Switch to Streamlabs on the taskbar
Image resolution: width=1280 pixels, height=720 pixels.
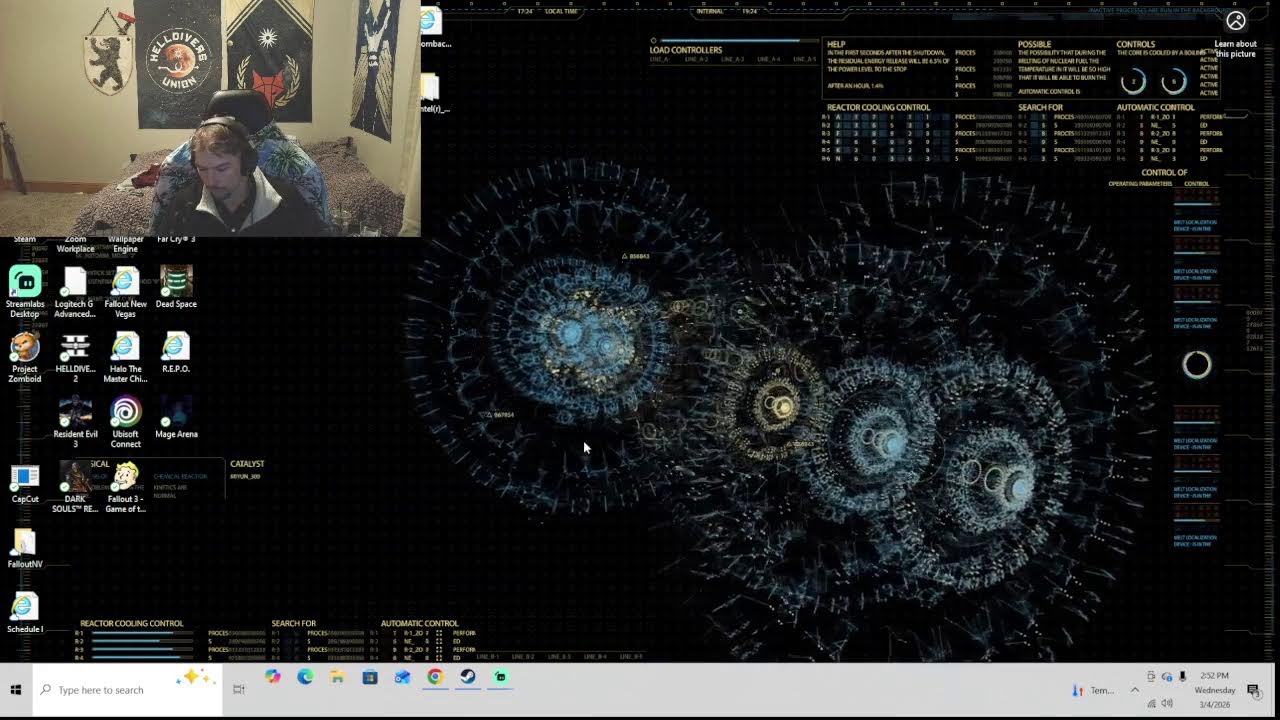point(500,677)
